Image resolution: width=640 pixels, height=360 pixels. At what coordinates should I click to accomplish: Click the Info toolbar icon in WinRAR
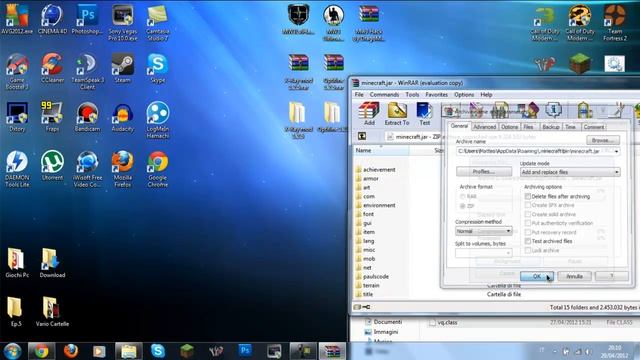[x=553, y=110]
